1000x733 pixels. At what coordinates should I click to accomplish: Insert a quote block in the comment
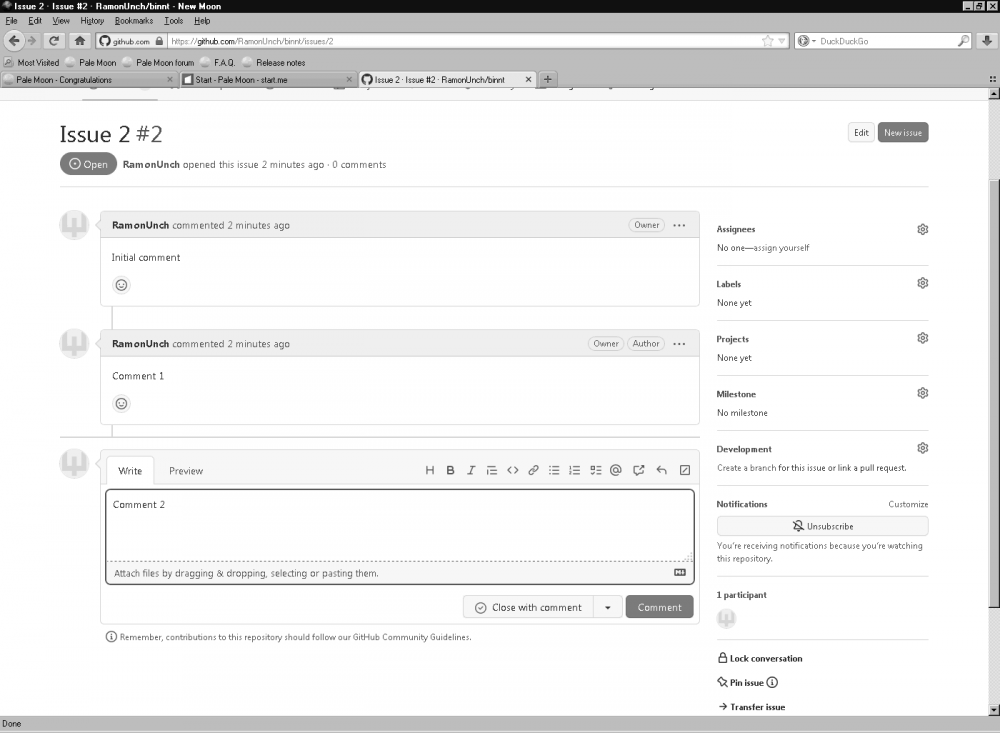pos(492,470)
